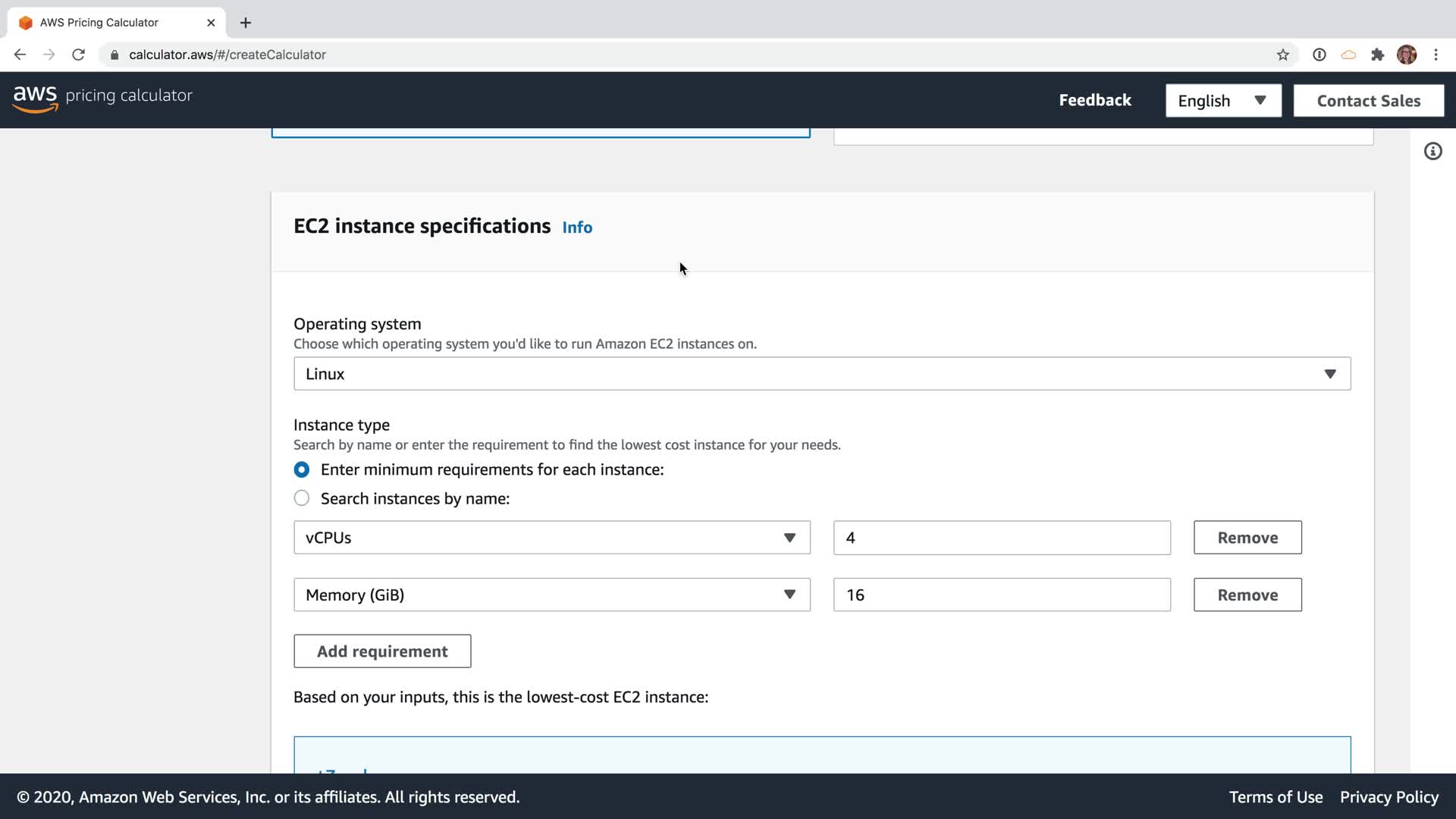The width and height of the screenshot is (1456, 819).
Task: Click the Chrome profile avatar
Action: point(1406,55)
